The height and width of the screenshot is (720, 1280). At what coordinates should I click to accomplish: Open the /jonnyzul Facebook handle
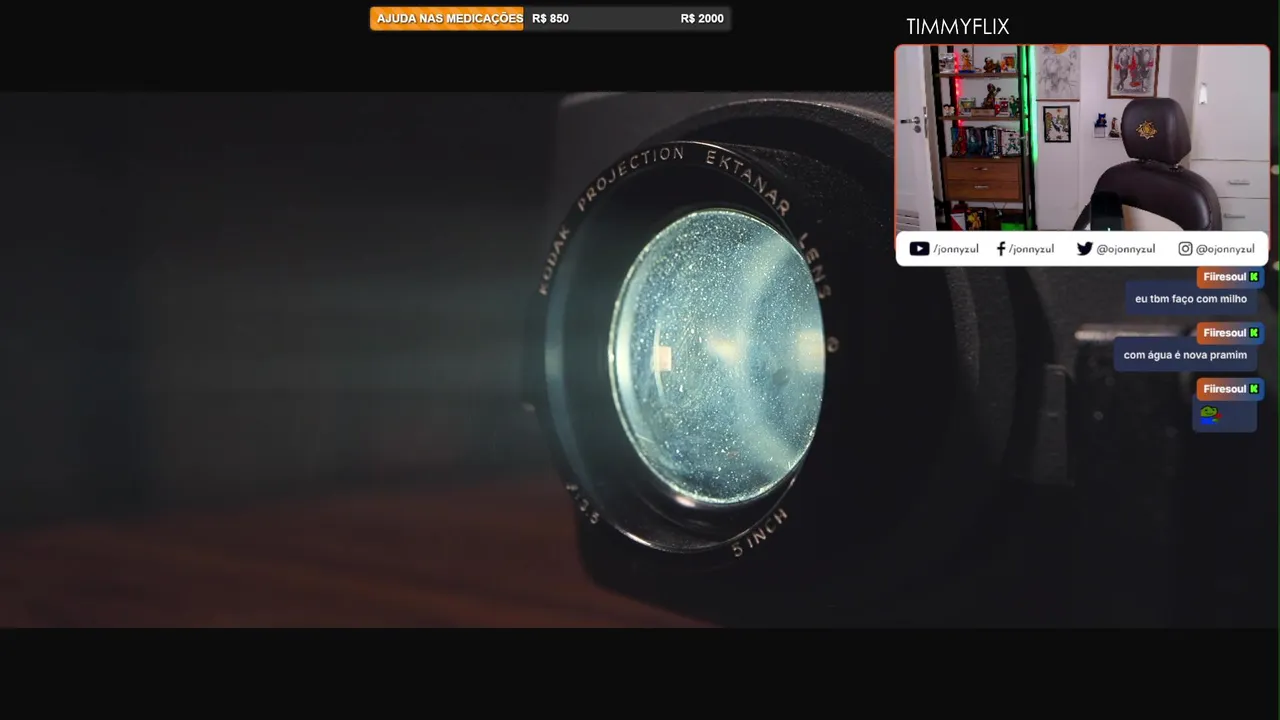(x=1031, y=249)
